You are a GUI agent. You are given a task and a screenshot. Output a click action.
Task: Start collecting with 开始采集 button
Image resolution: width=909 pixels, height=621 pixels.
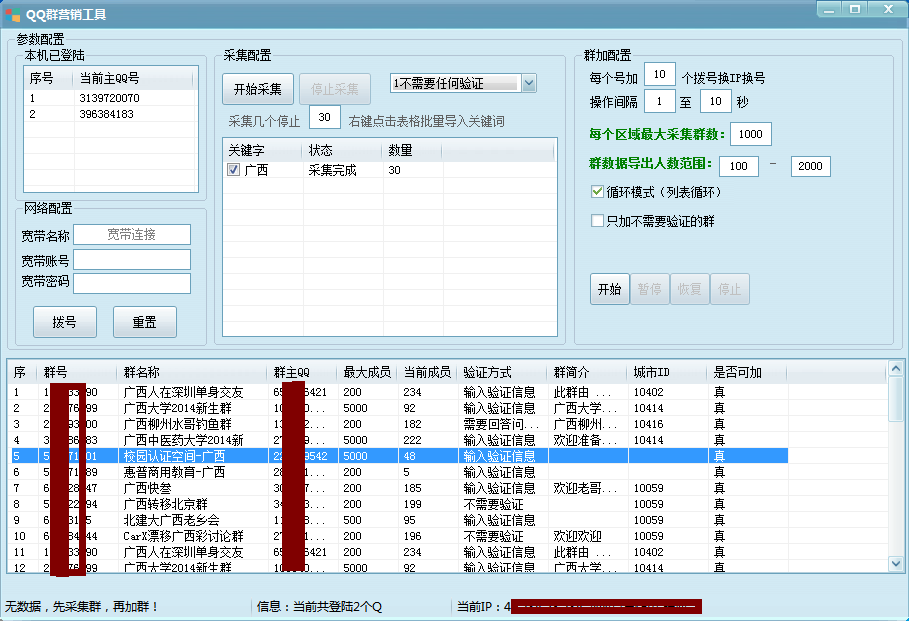point(257,89)
